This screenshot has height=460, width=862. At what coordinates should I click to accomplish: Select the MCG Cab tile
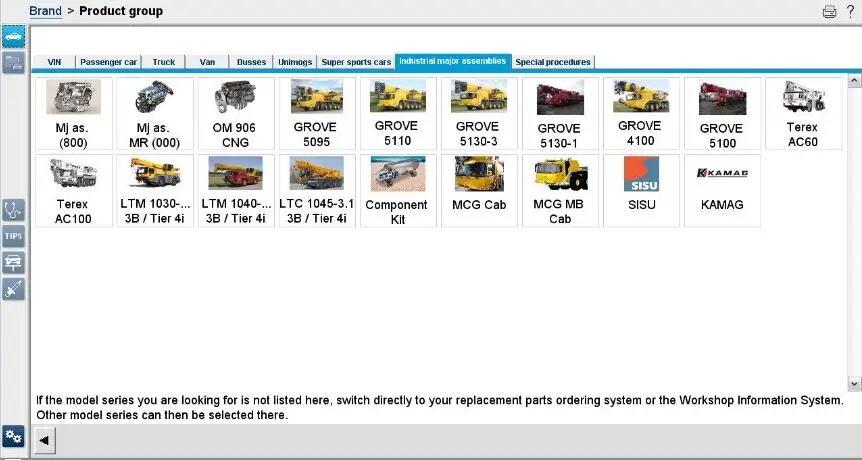(x=479, y=191)
